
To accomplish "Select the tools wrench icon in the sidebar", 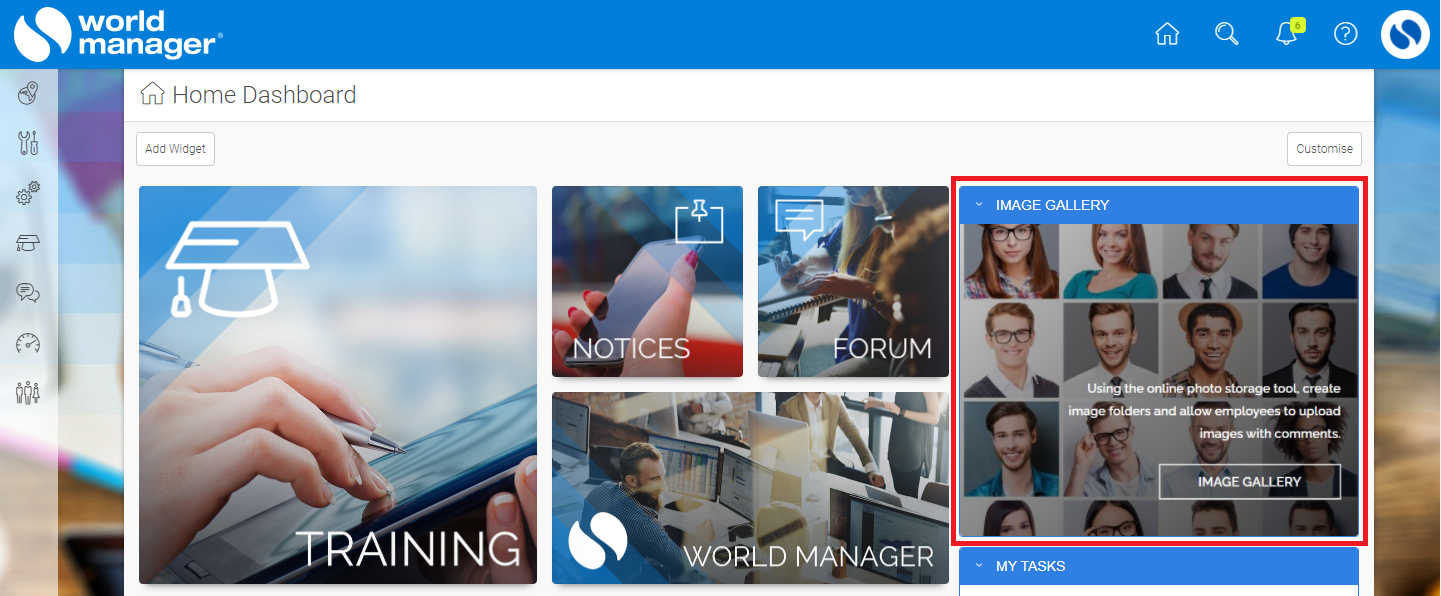I will pos(27,142).
